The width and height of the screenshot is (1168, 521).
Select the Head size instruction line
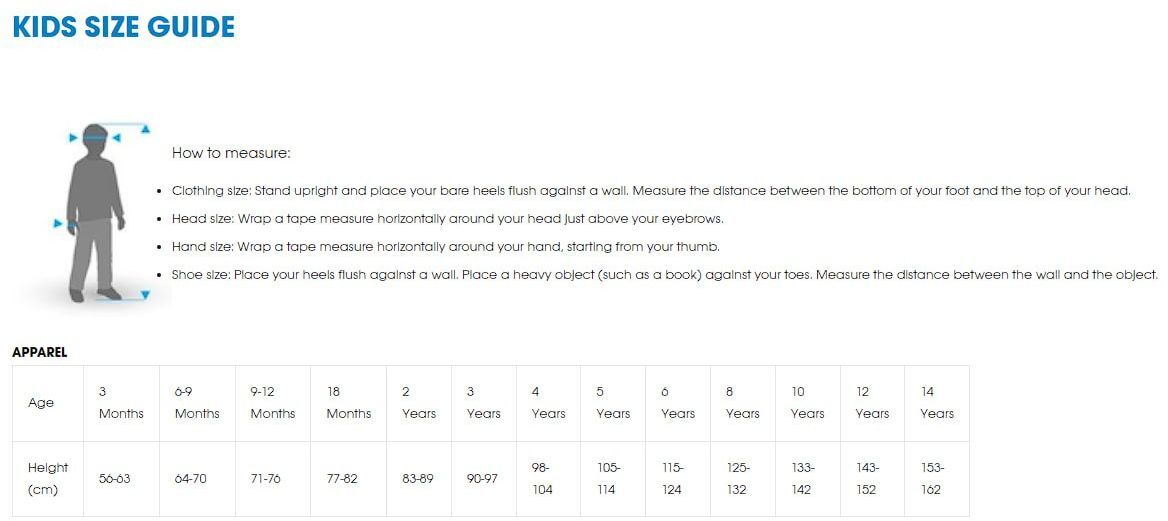pos(447,218)
